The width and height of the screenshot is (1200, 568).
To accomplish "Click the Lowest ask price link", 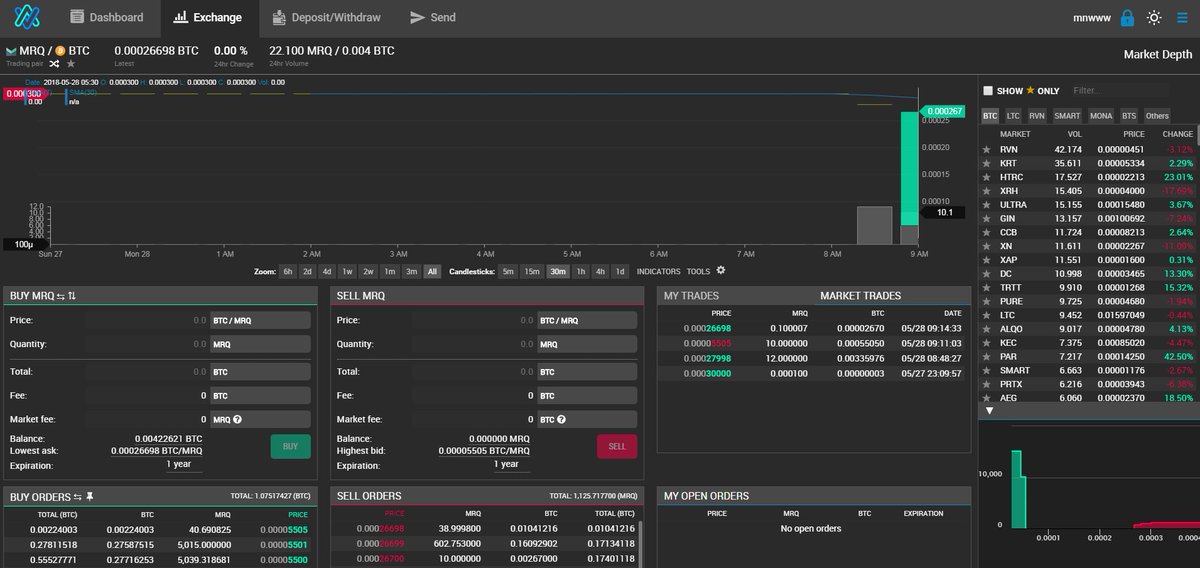I will 157,451.
